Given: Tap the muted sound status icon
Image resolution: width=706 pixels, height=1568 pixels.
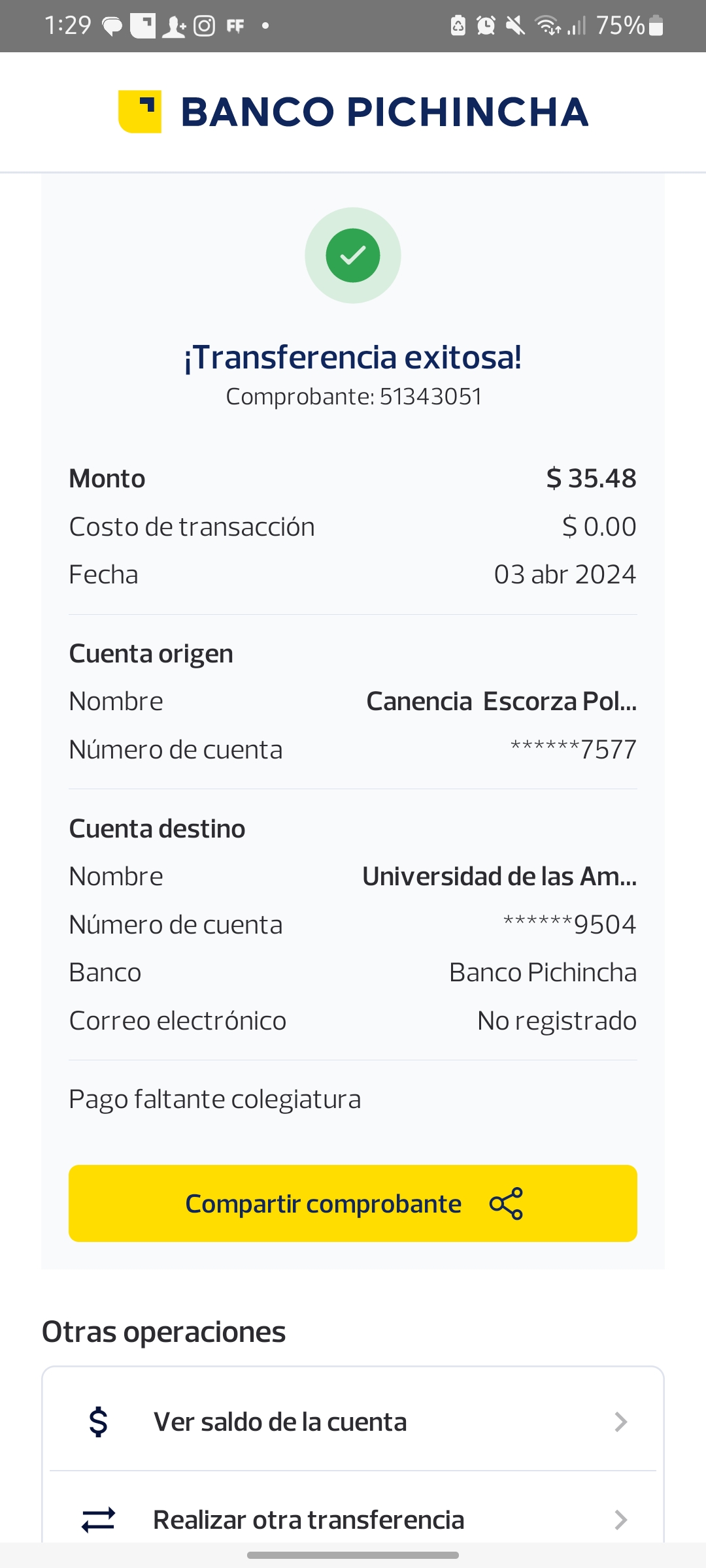Looking at the screenshot, I should (x=515, y=26).
